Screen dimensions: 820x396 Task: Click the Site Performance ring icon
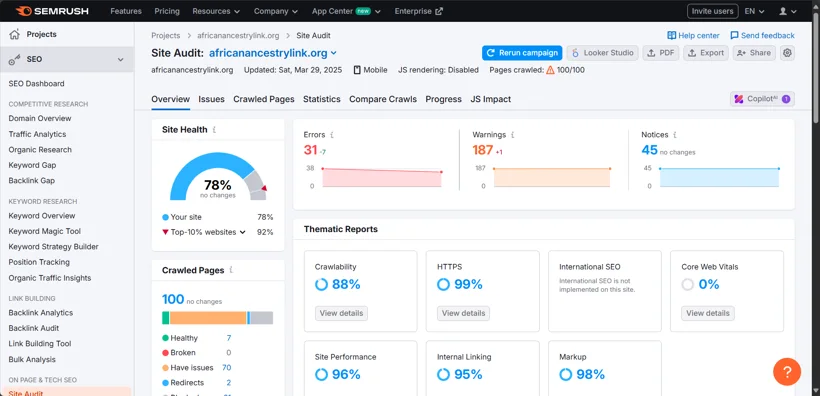click(322, 375)
